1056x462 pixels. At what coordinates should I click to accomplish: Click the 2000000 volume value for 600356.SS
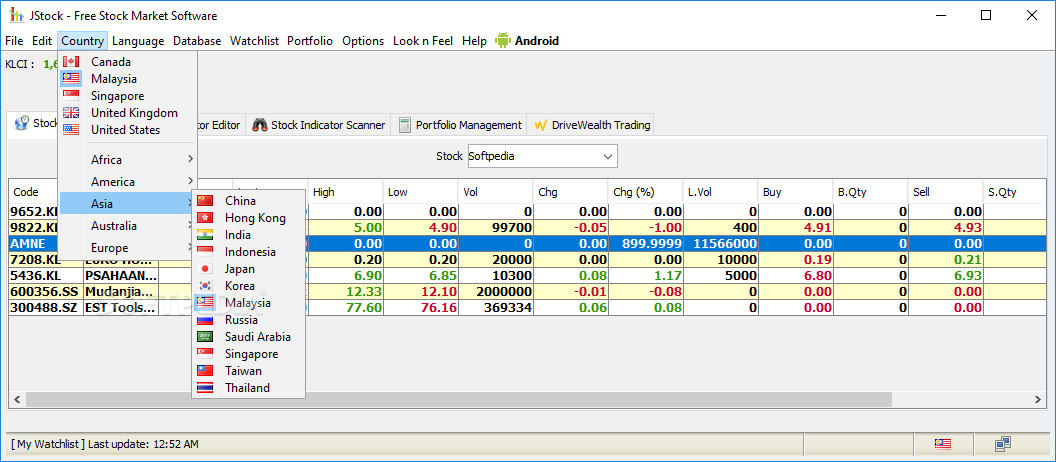(x=504, y=292)
